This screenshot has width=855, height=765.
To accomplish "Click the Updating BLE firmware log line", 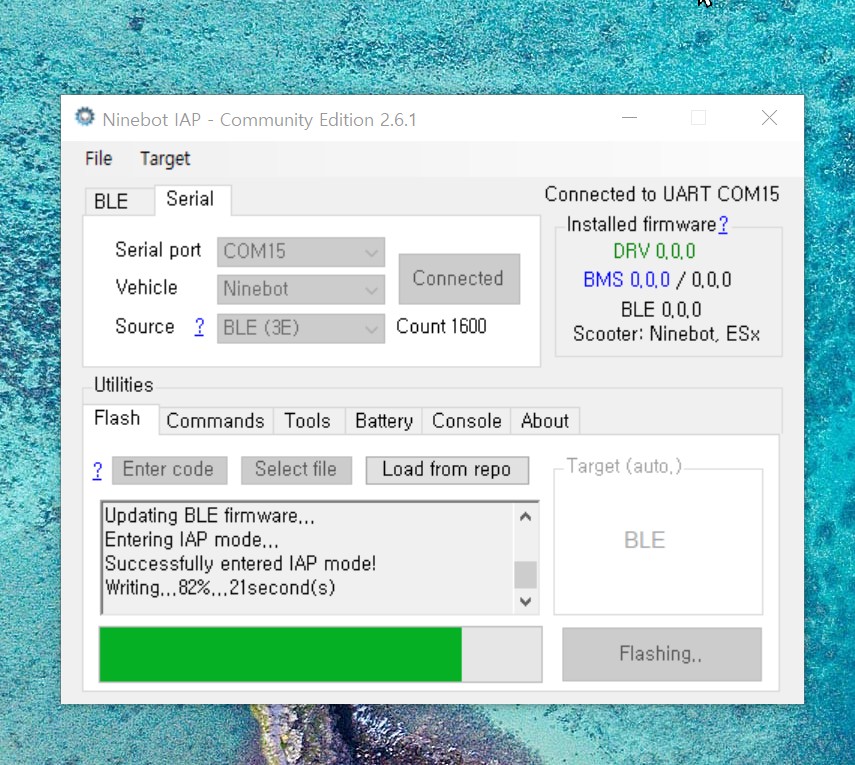I will (209, 515).
